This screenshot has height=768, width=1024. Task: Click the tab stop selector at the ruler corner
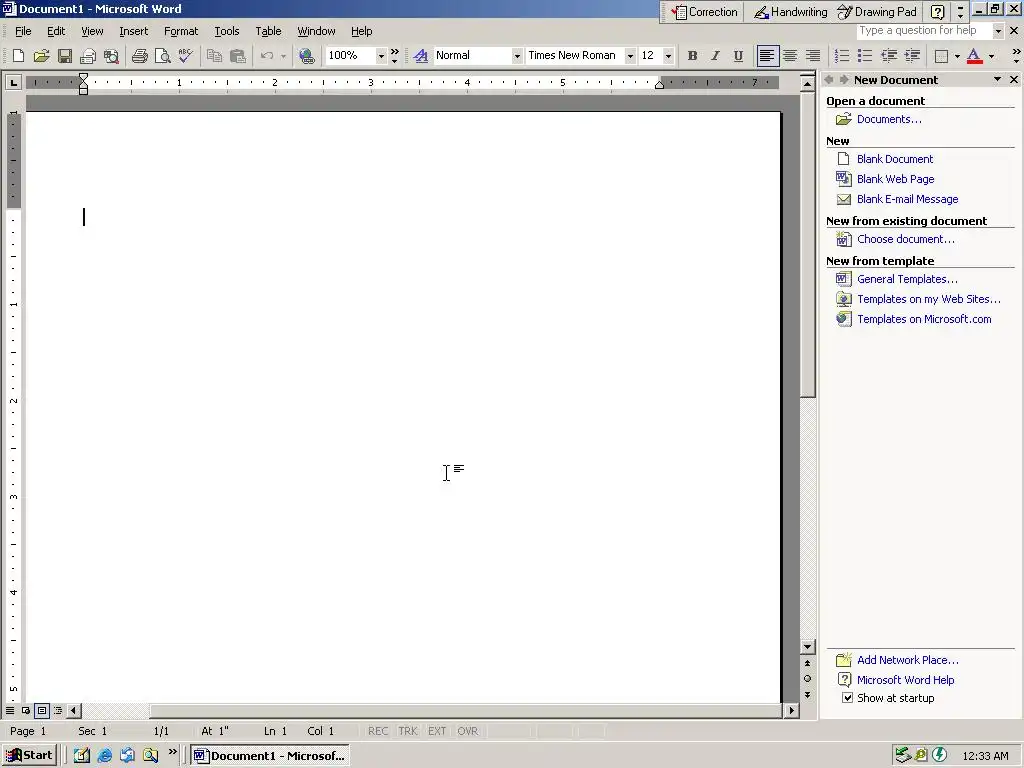tap(13, 82)
